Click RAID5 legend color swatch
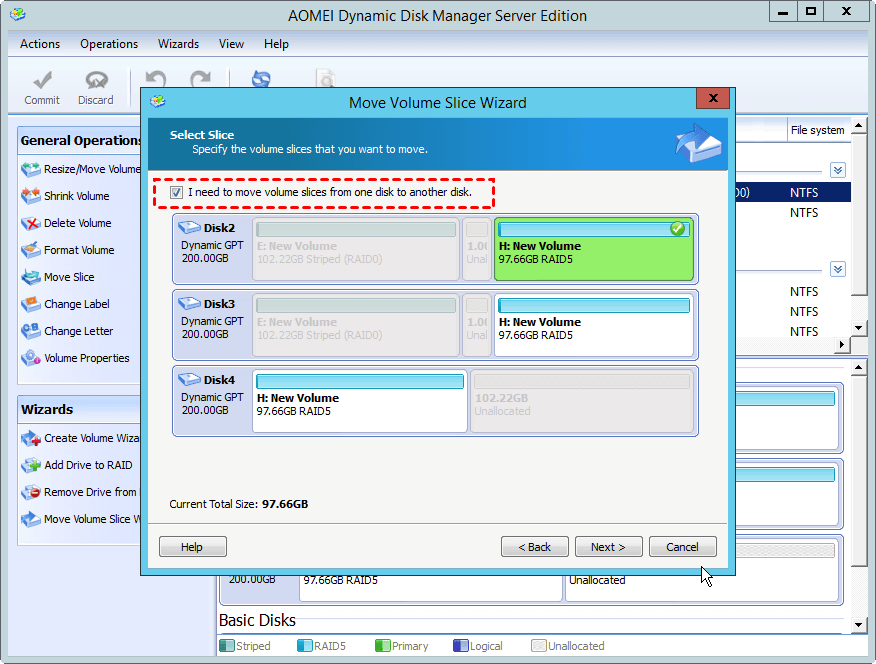 (304, 646)
